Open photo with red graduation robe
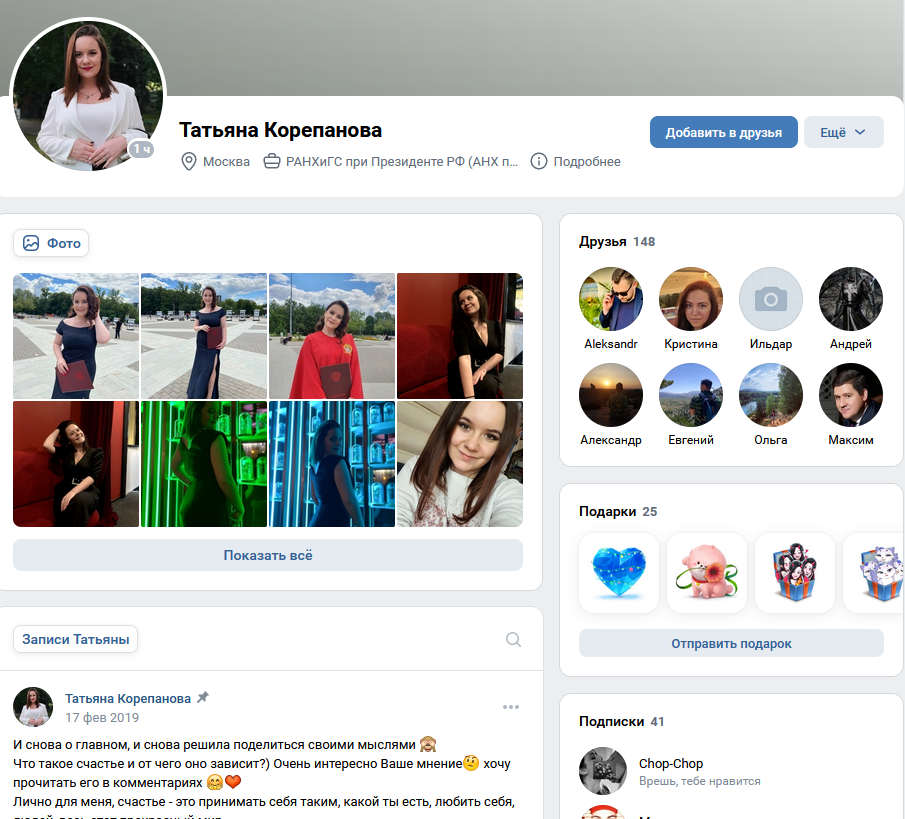 pos(332,336)
